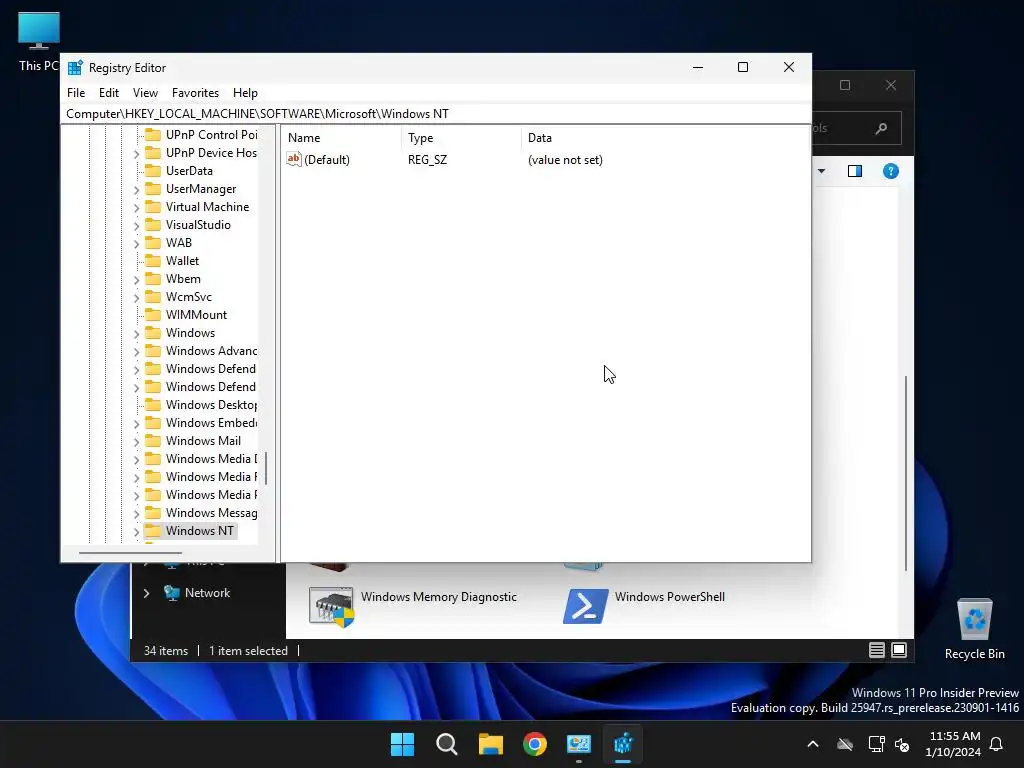Select the UserManager tree label
Image resolution: width=1024 pixels, height=768 pixels.
[x=200, y=189]
